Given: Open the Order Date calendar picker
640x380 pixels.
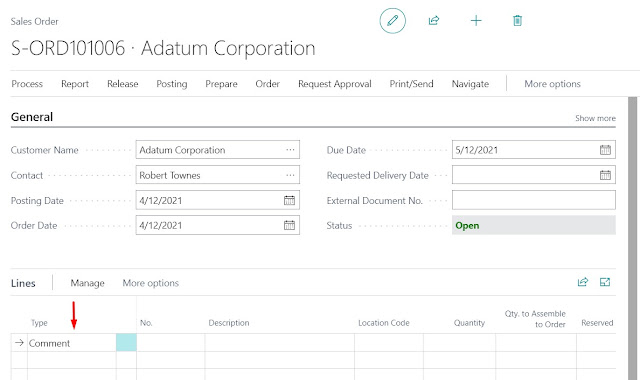Looking at the screenshot, I should (x=289, y=225).
